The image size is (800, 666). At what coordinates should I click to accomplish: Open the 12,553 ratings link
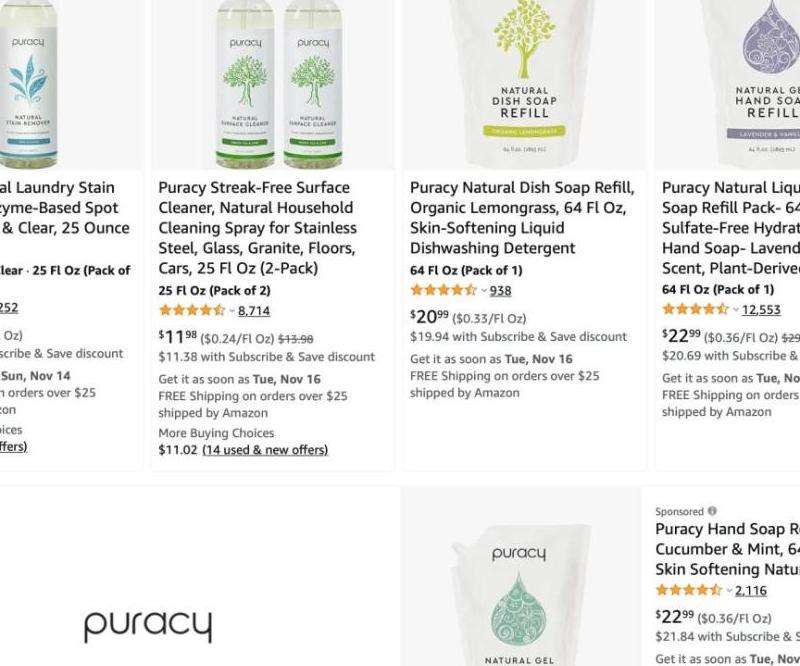coord(761,310)
